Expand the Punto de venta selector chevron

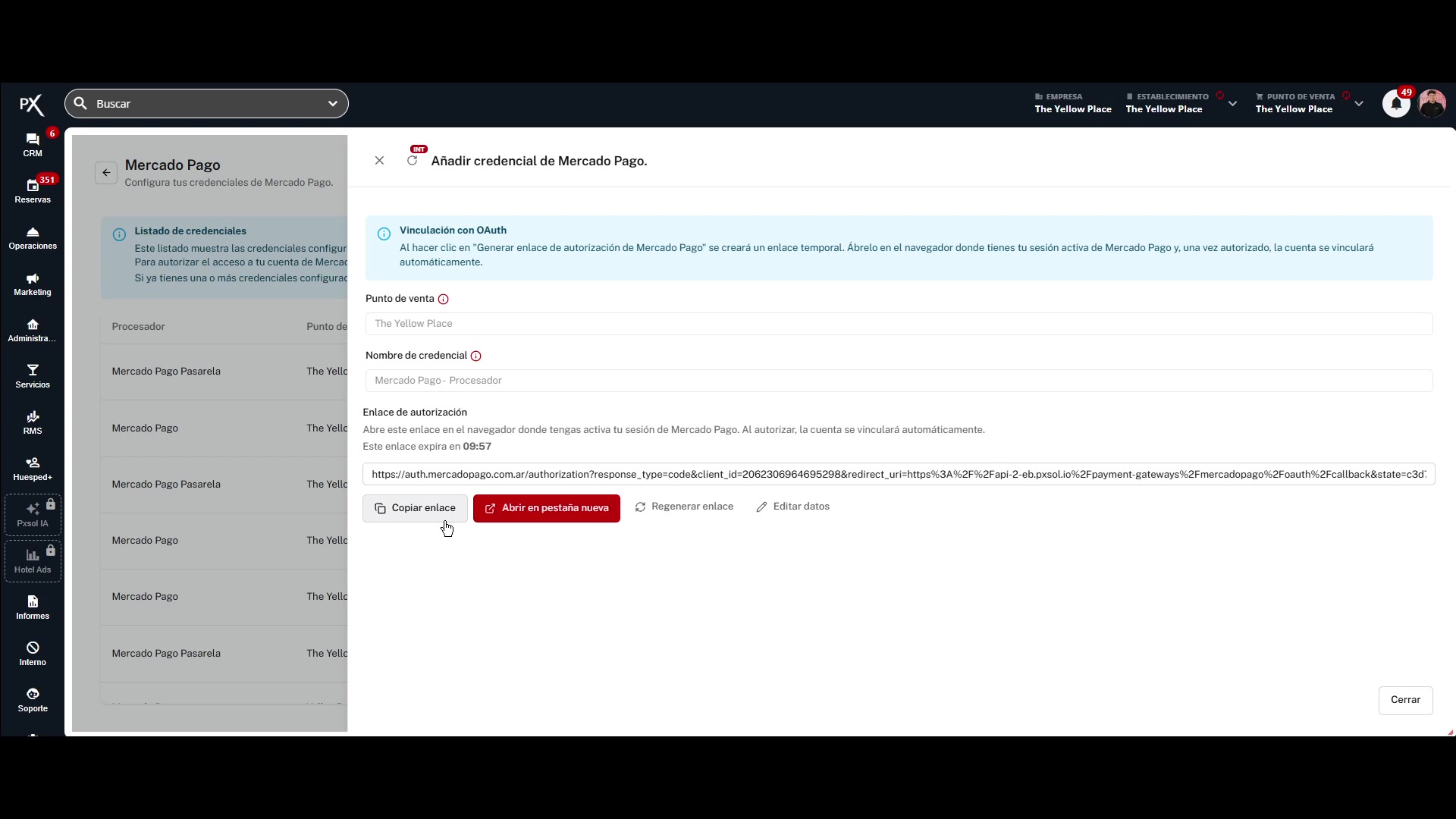(1359, 104)
